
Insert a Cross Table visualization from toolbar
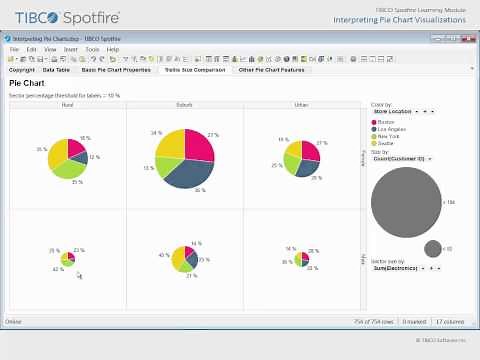(217, 59)
